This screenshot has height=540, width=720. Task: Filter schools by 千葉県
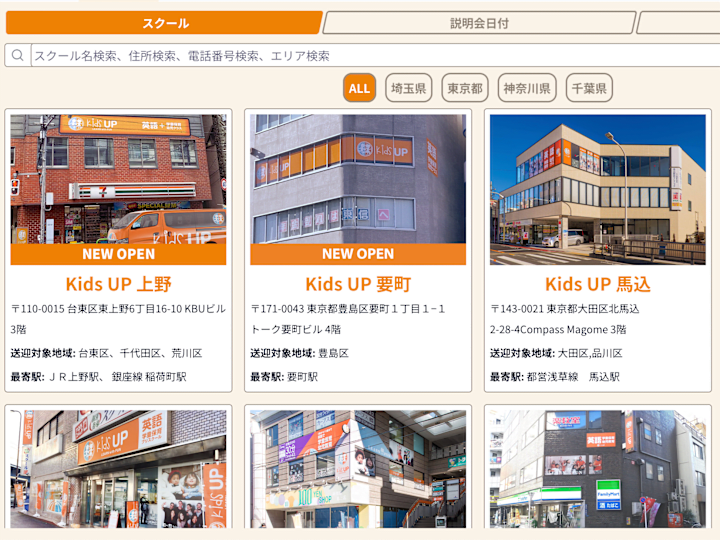click(589, 88)
